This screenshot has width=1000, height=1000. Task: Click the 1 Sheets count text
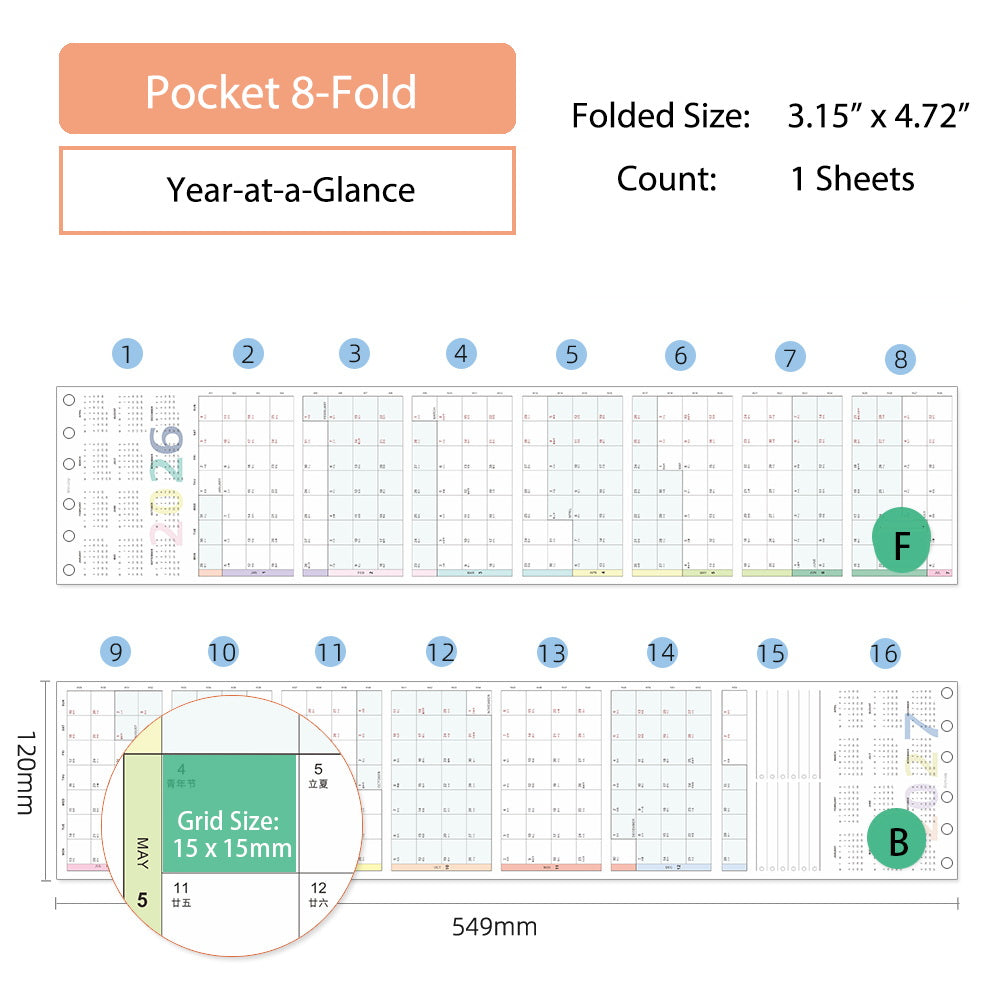tap(852, 179)
